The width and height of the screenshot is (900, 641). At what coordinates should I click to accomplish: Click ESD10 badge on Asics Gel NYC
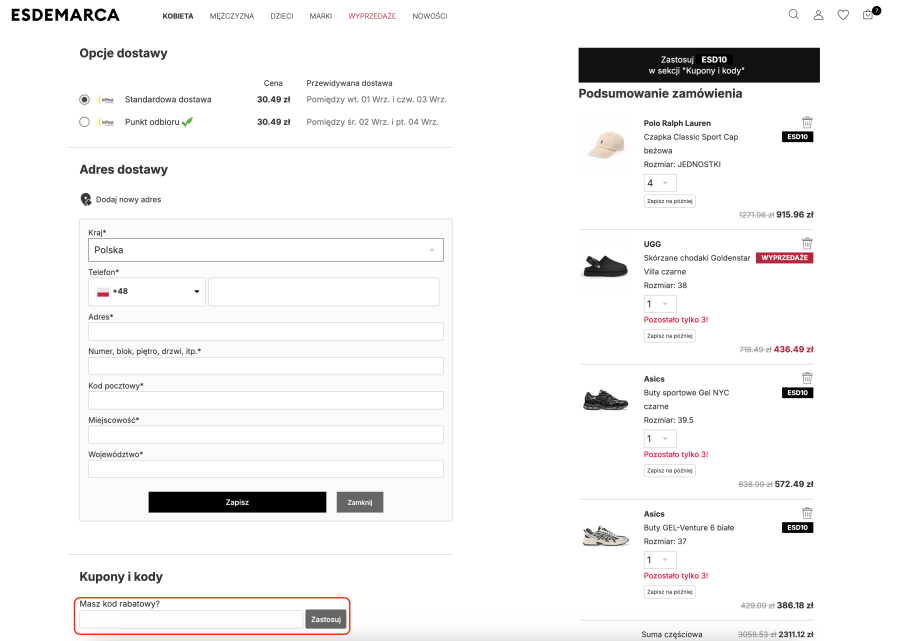[x=797, y=393]
